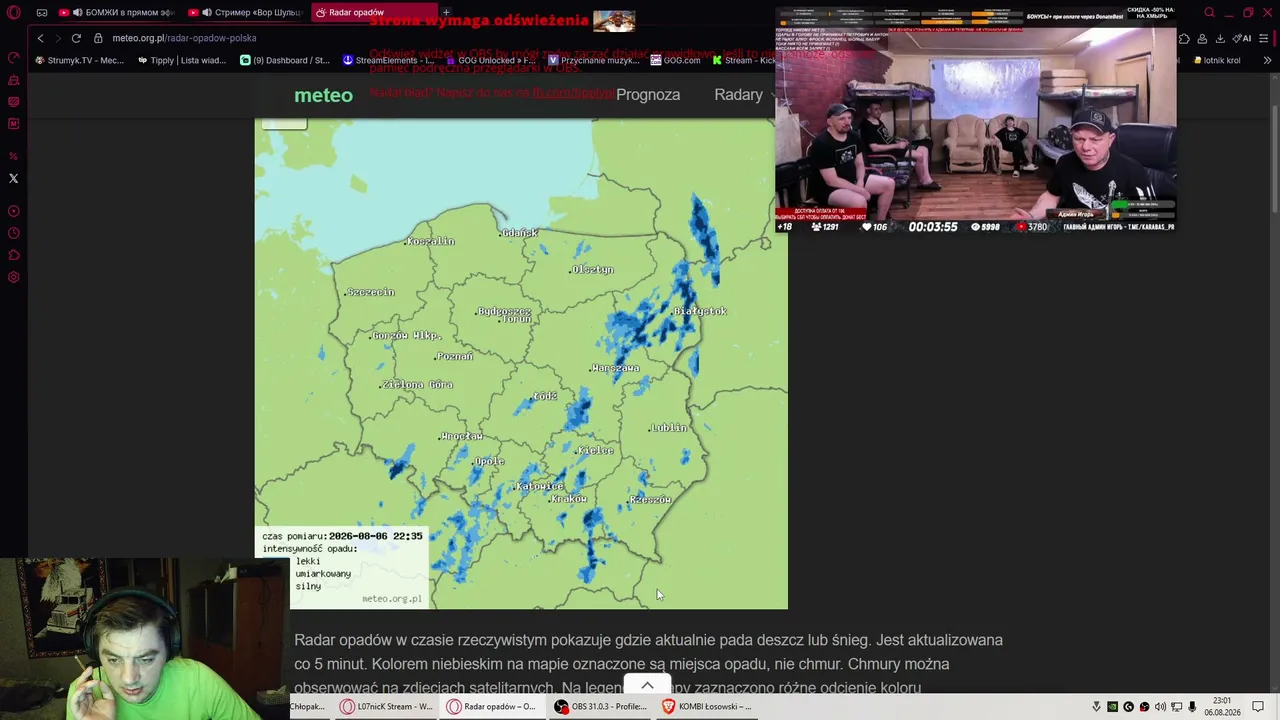Go back with the browser back arrow
The height and width of the screenshot is (720, 1280).
[40, 38]
